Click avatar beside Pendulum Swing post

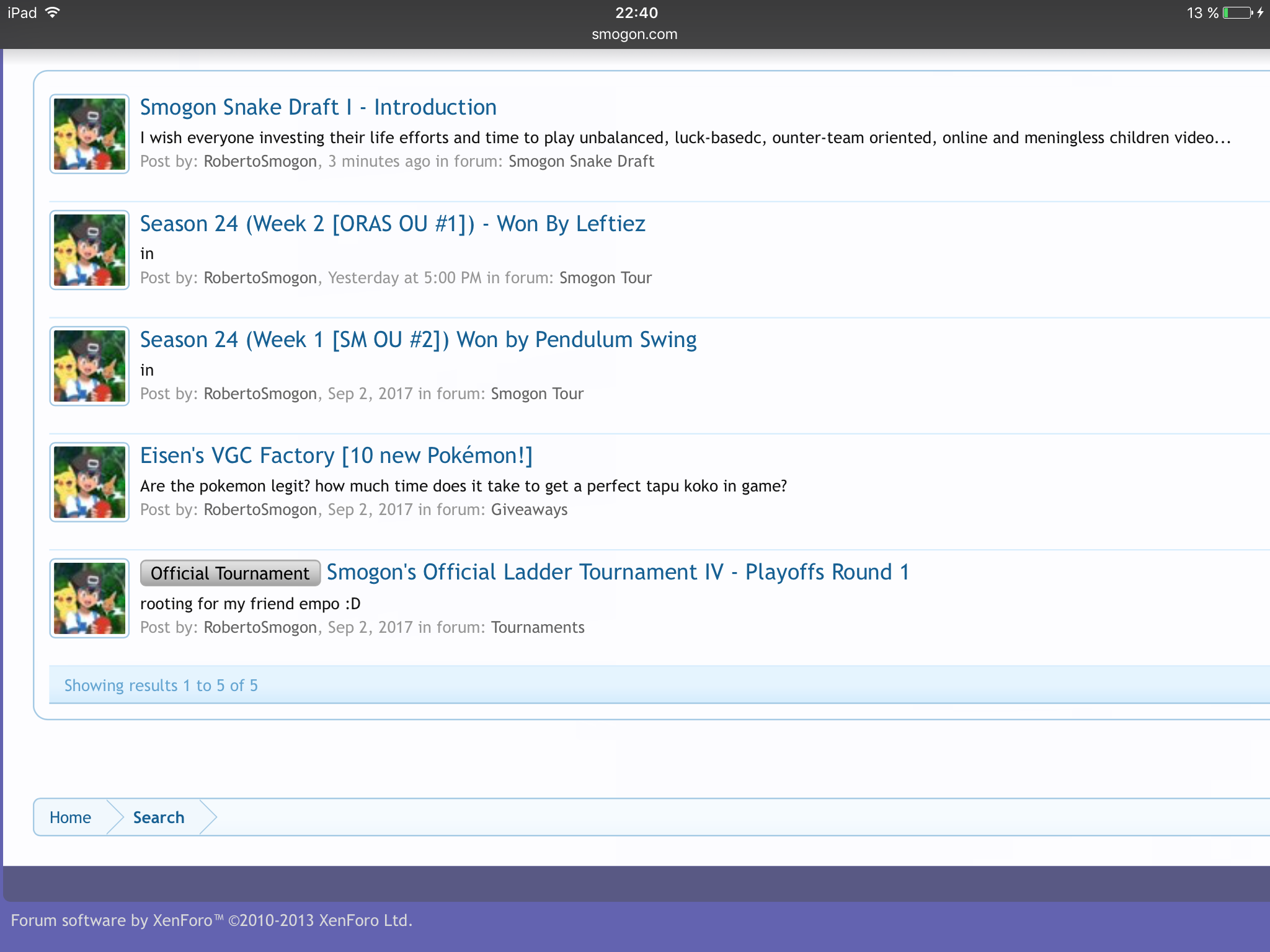tap(89, 366)
